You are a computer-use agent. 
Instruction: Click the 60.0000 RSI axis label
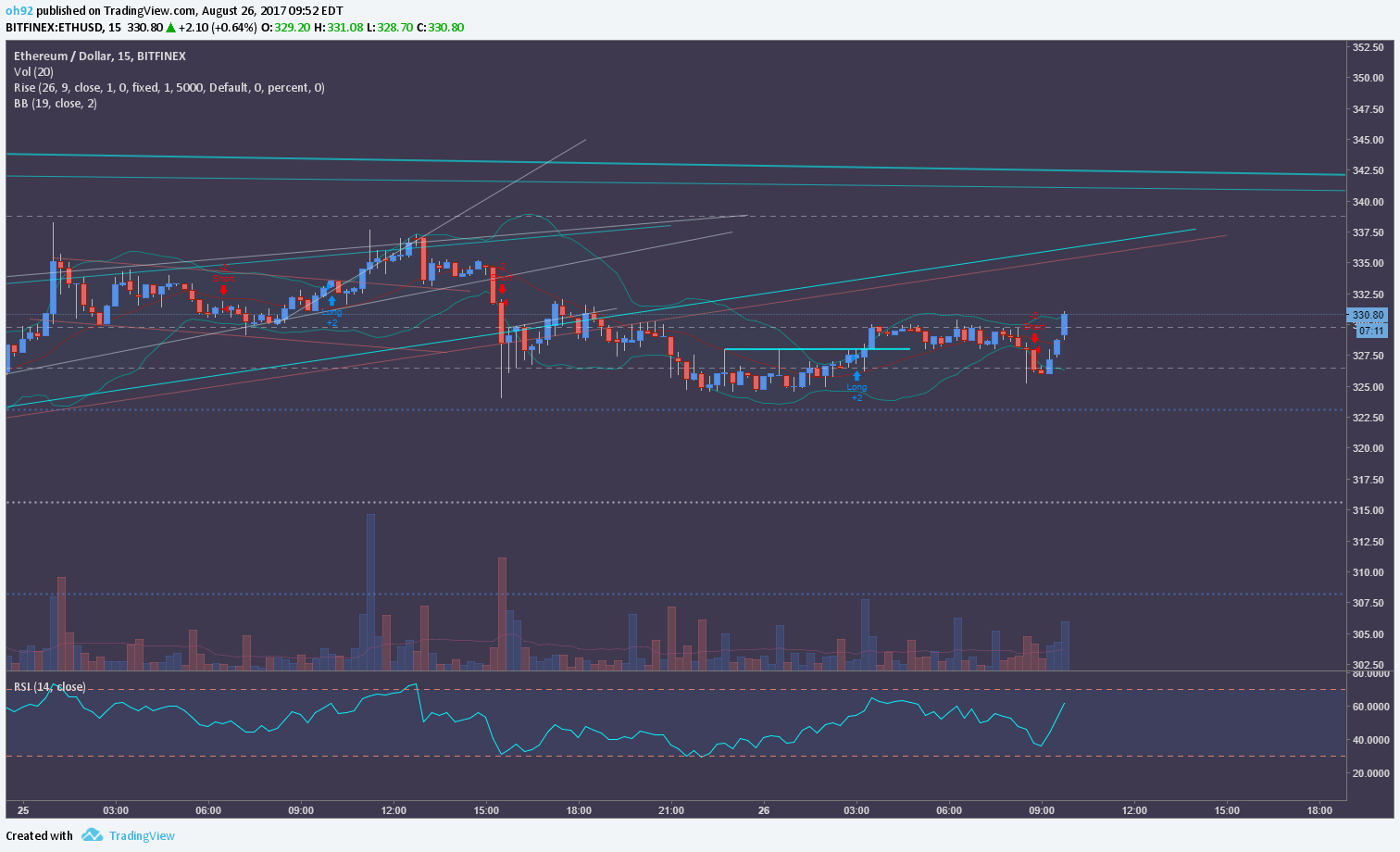pos(1370,707)
